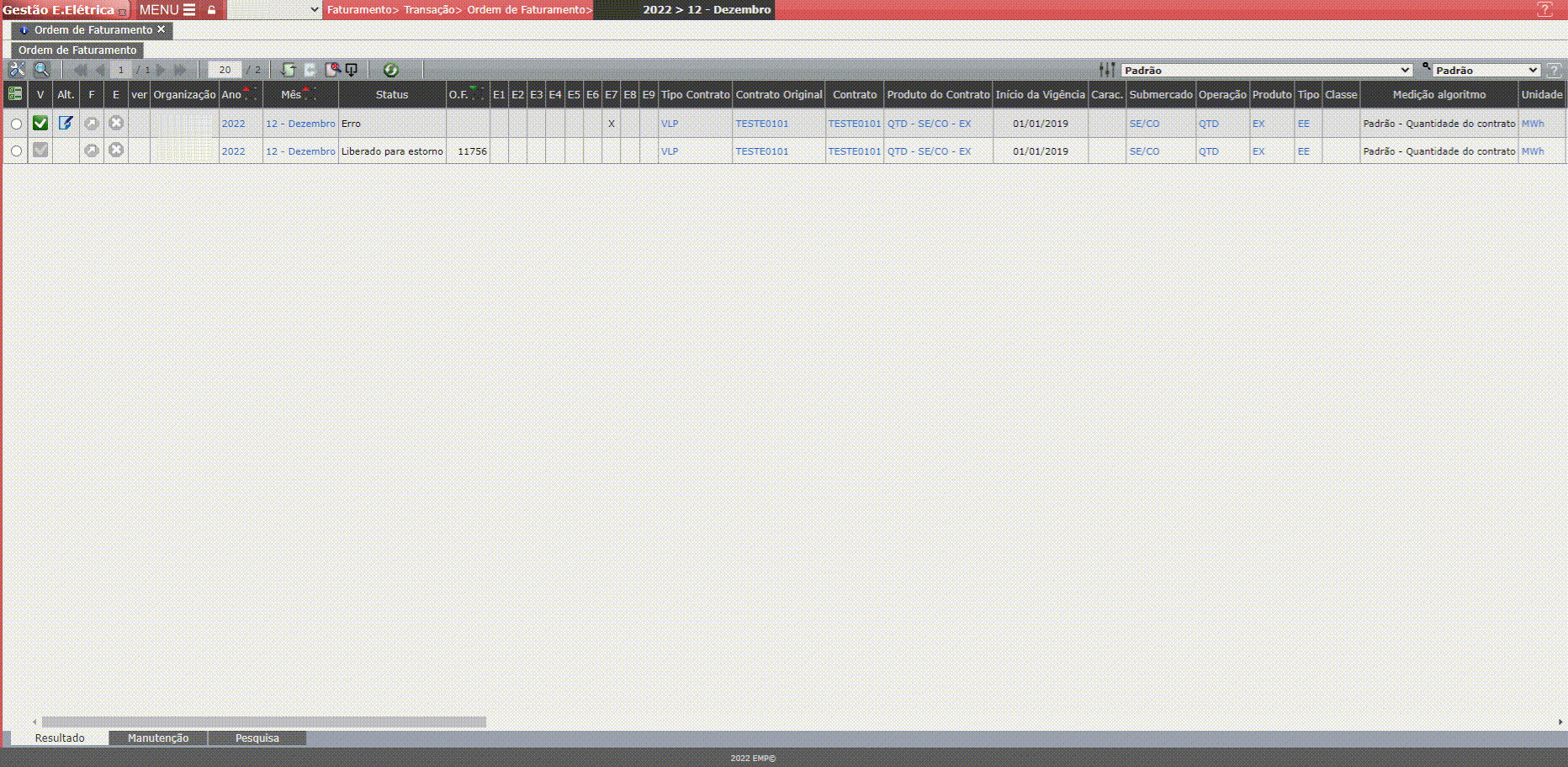
Task: Toggle the green V checkbox in the Erro row
Action: click(x=40, y=124)
